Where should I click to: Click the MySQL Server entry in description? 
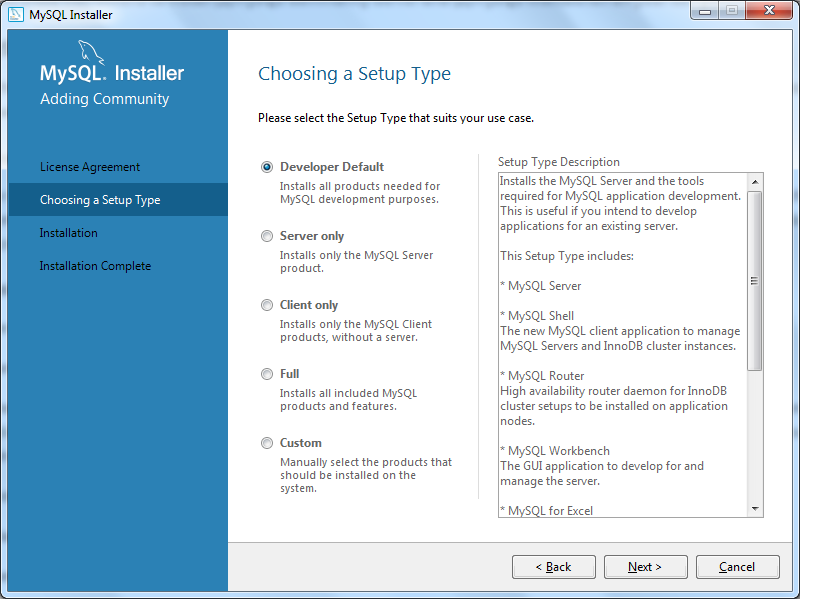(540, 285)
